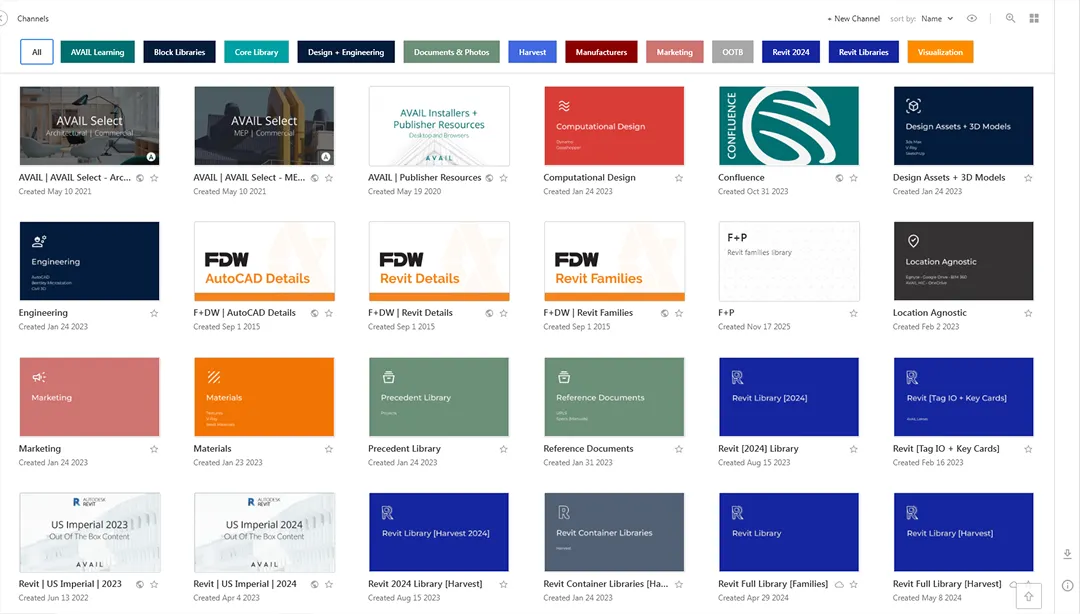The image size is (1080, 615).
Task: Filter by Block Libraries tag
Action: tap(179, 52)
